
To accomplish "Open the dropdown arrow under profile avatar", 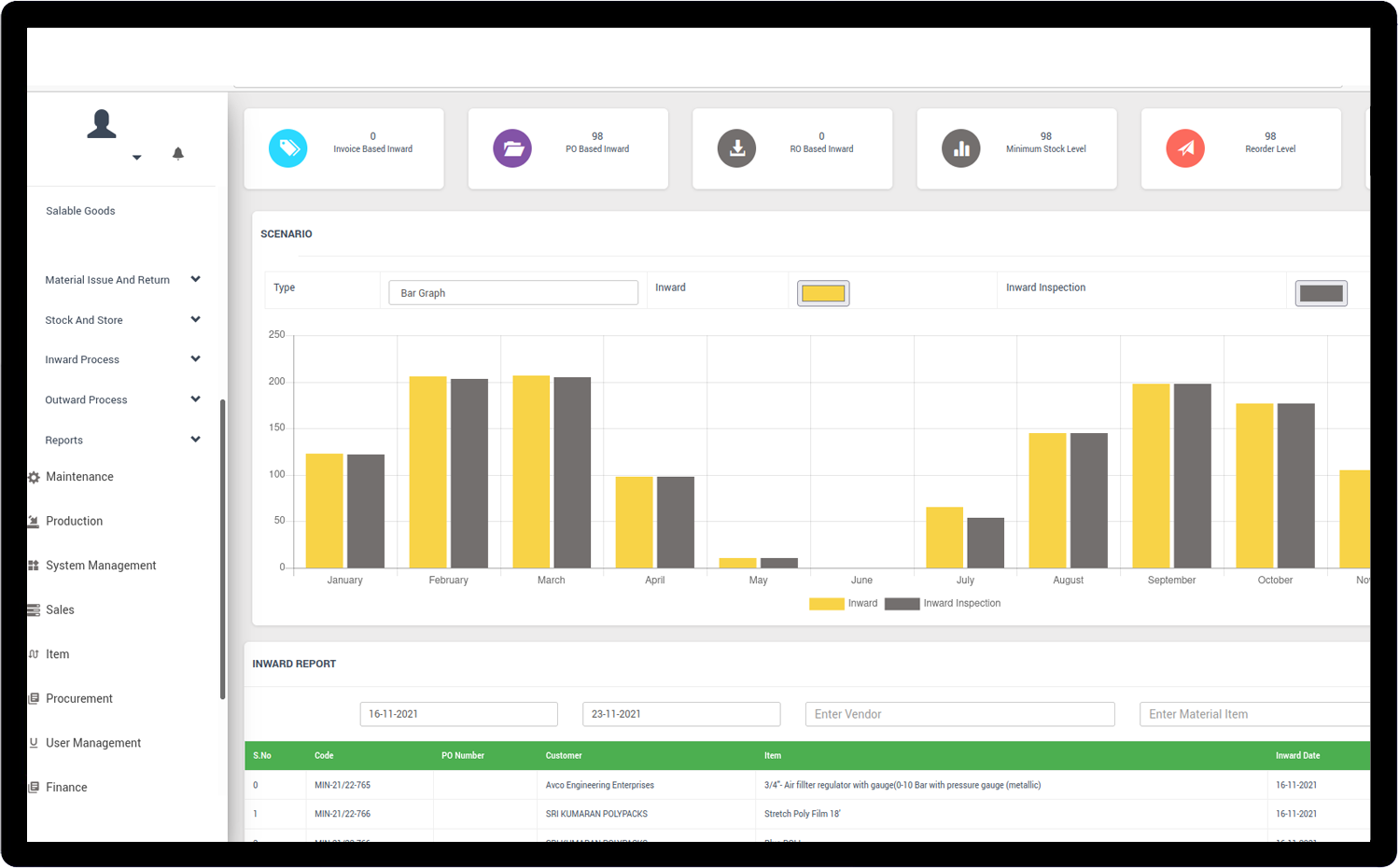I will click(x=137, y=158).
